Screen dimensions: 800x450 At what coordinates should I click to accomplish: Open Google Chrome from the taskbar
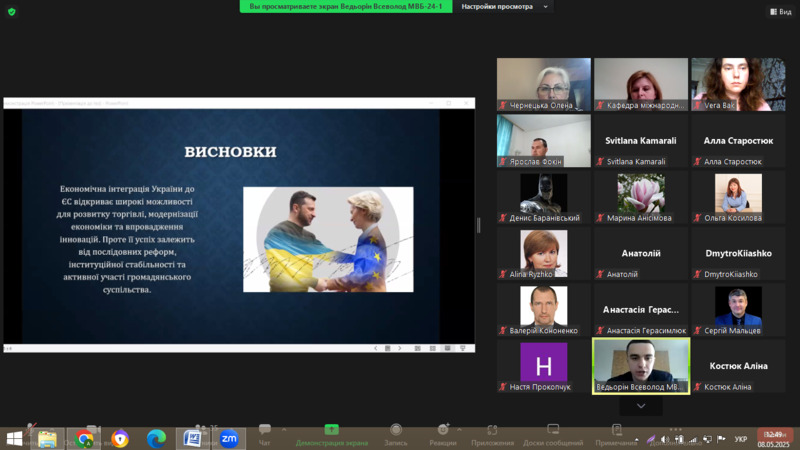[84, 439]
